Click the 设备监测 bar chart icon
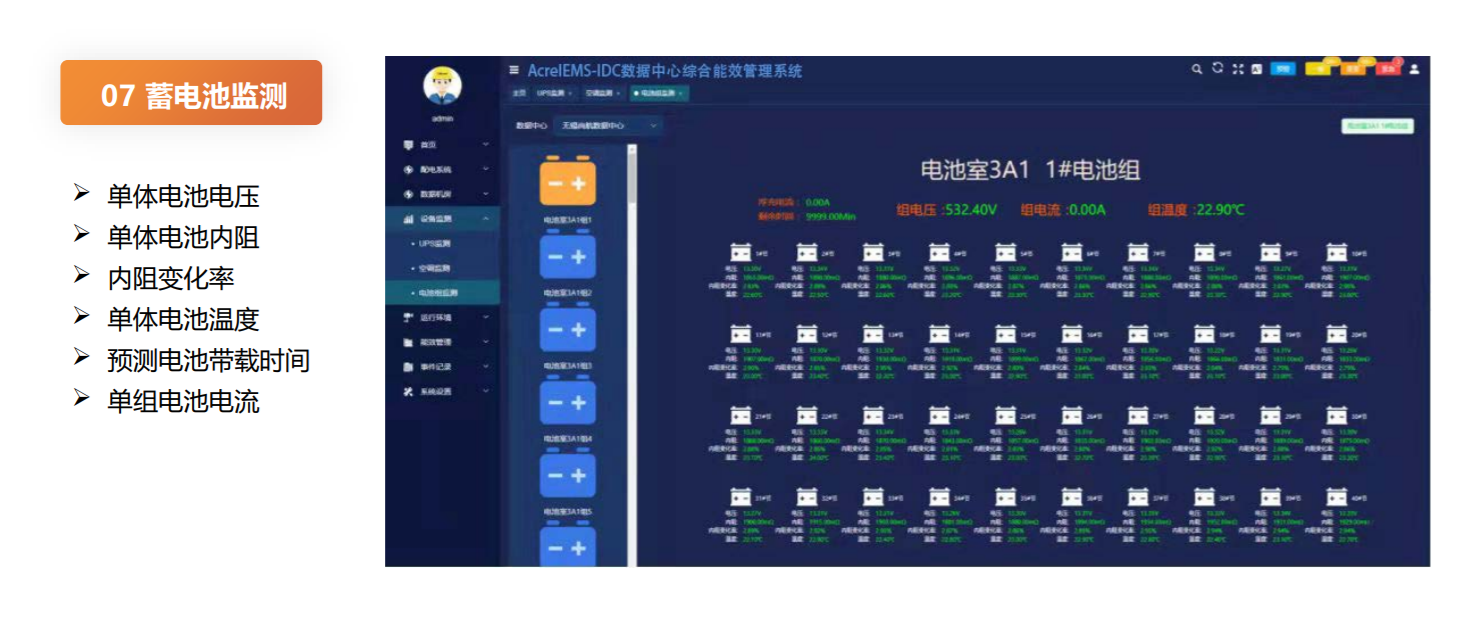This screenshot has width=1479, height=632. [x=408, y=219]
